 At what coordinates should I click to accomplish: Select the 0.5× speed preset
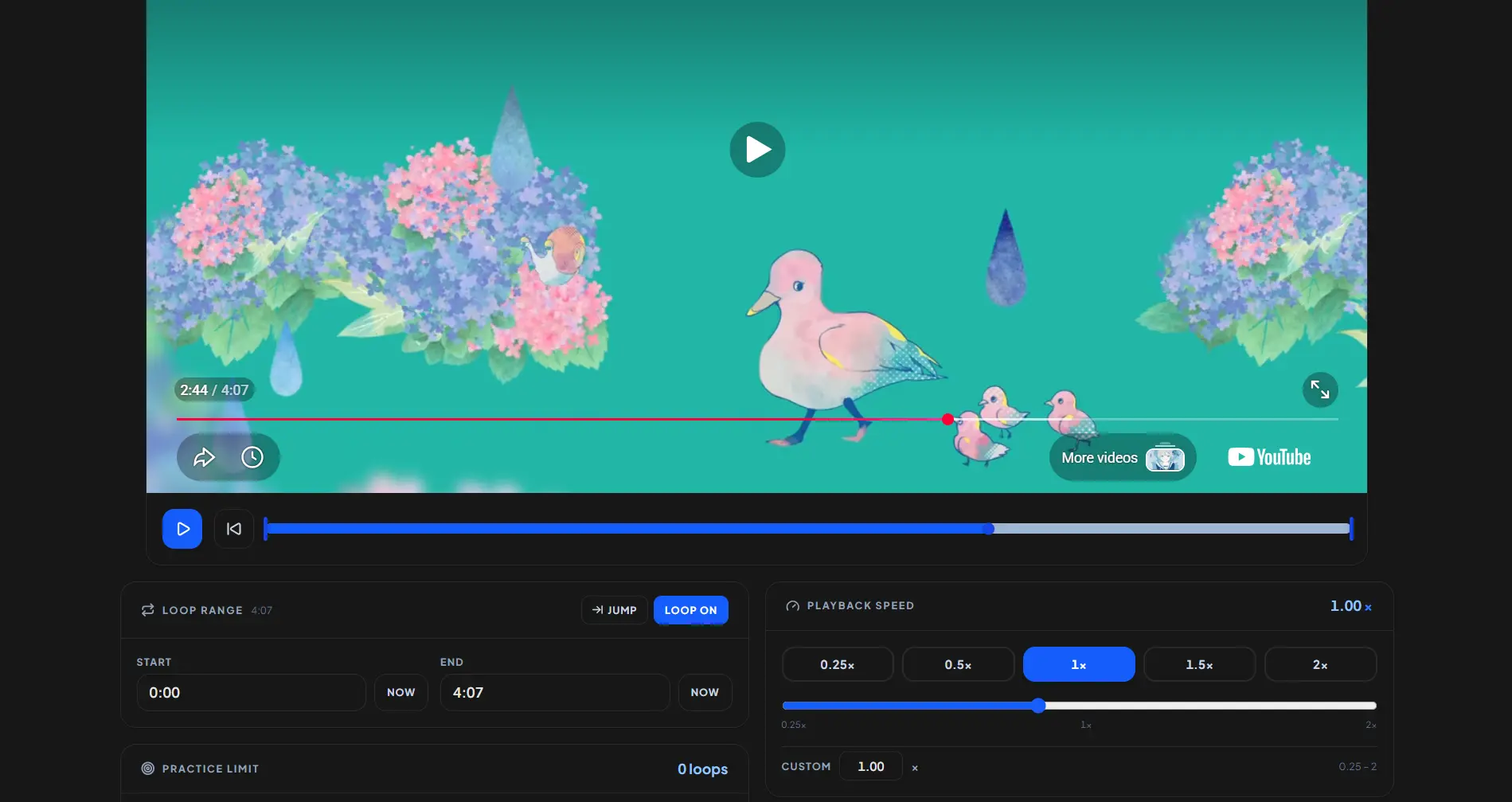959,664
